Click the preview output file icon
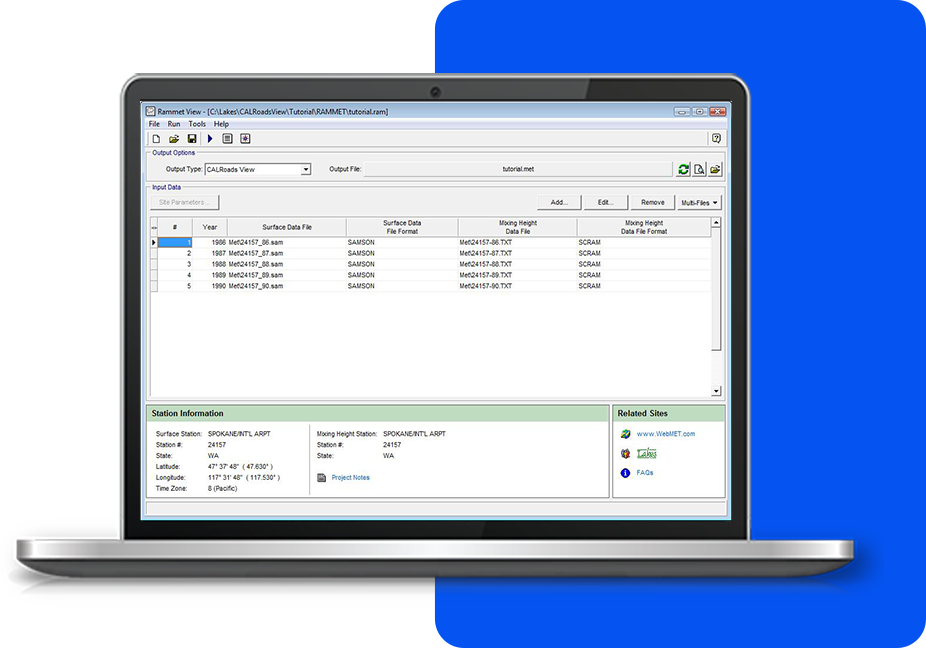 coord(699,170)
